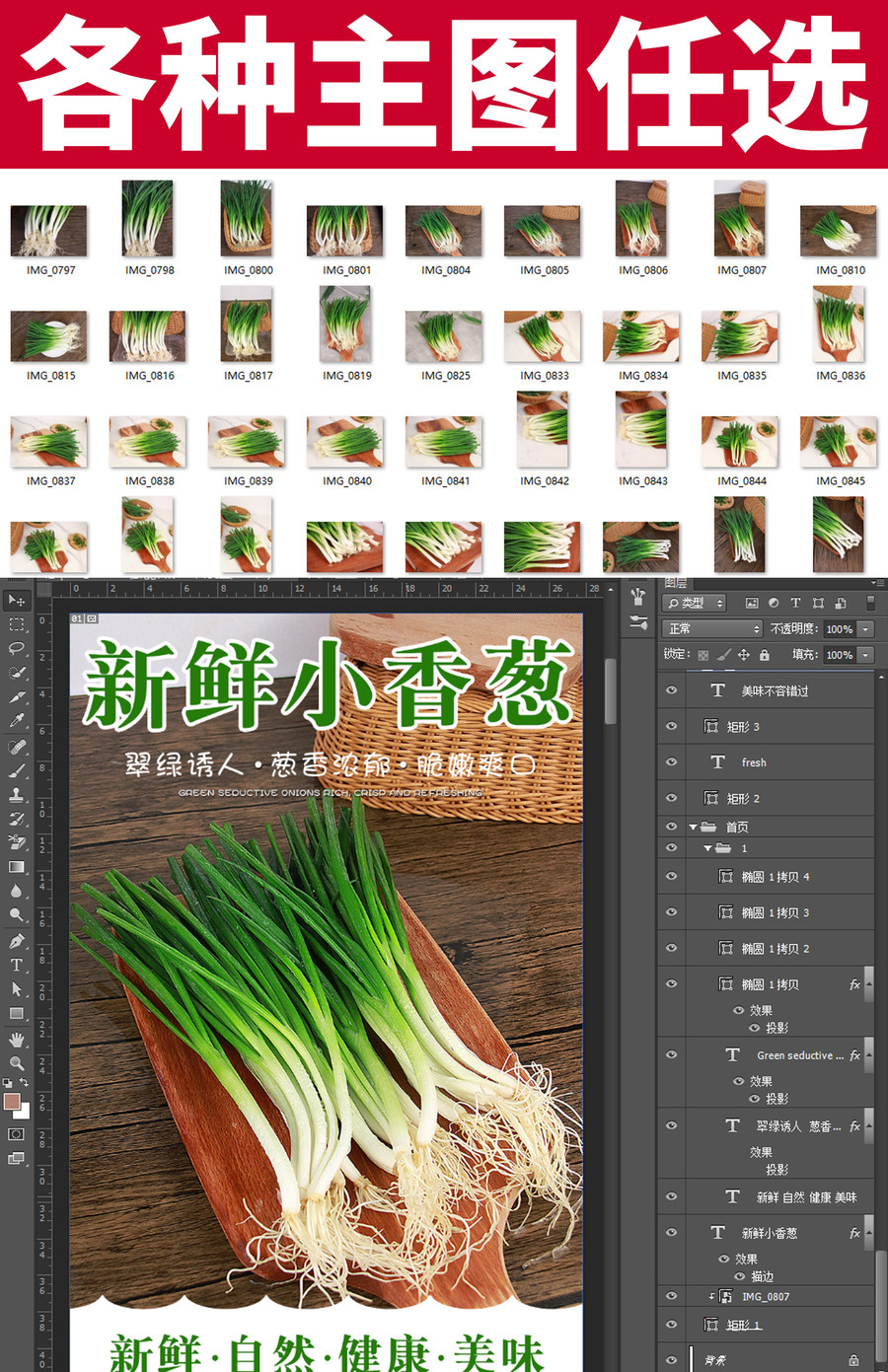Image resolution: width=888 pixels, height=1372 pixels.
Task: Lock all layer attributes padlock
Action: click(764, 655)
